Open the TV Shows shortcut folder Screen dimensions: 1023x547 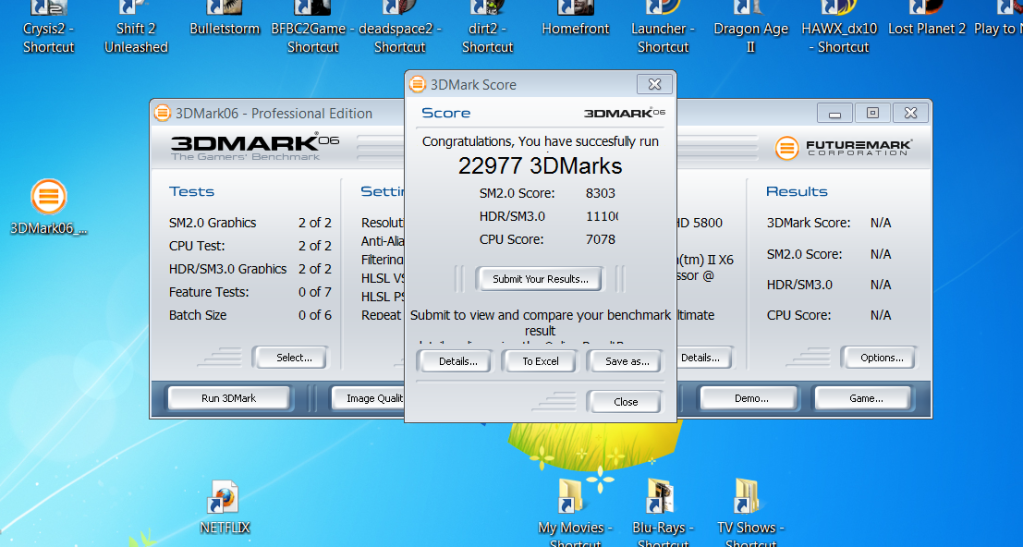pos(750,513)
